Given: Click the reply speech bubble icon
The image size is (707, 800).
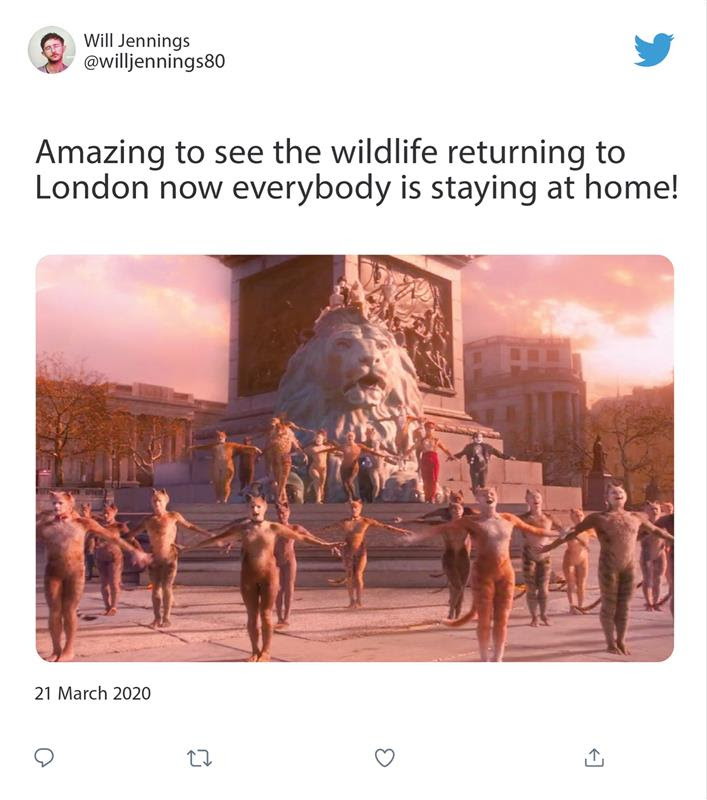Looking at the screenshot, I should click(x=44, y=757).
